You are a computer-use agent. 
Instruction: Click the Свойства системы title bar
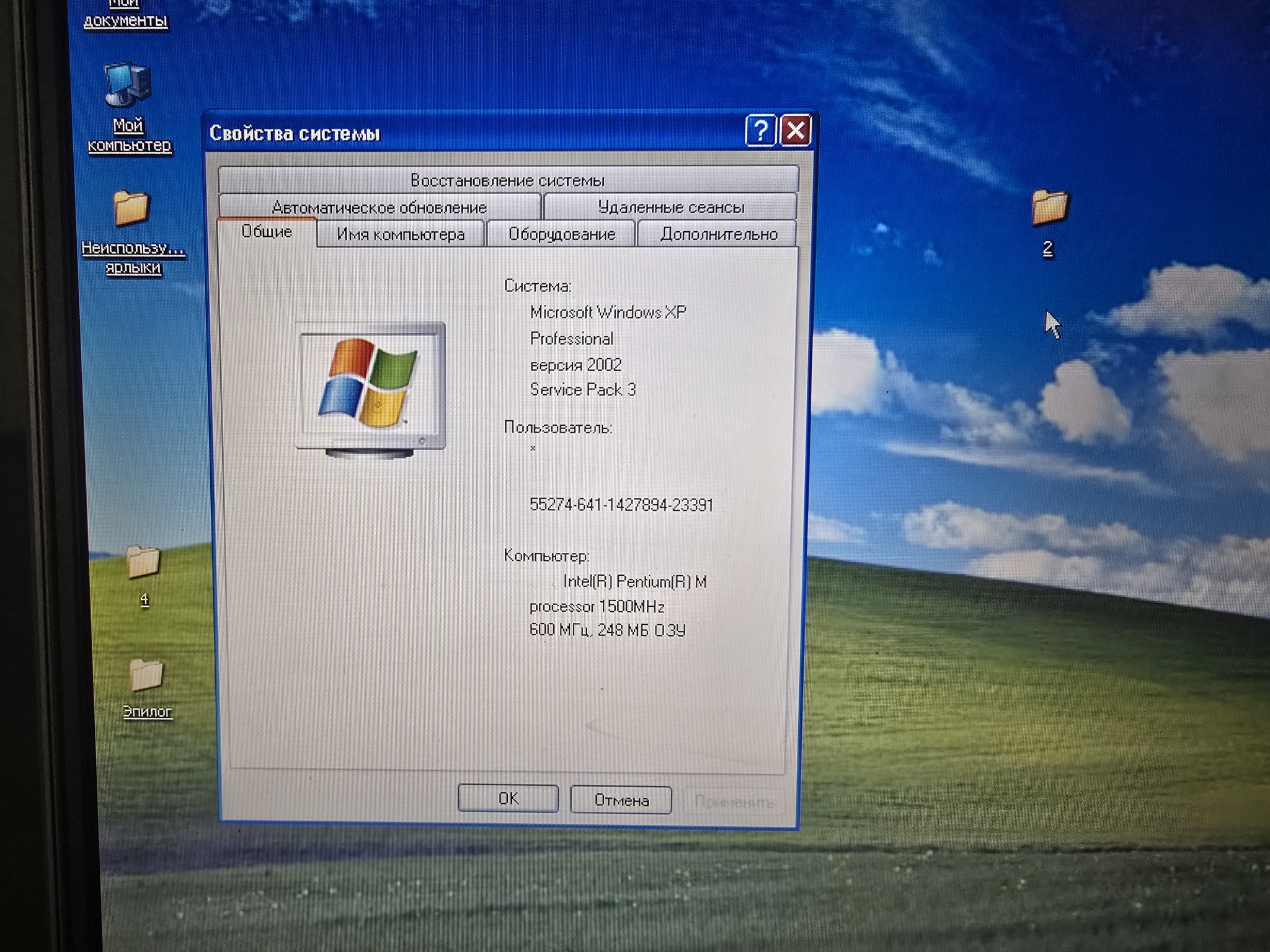coord(471,133)
